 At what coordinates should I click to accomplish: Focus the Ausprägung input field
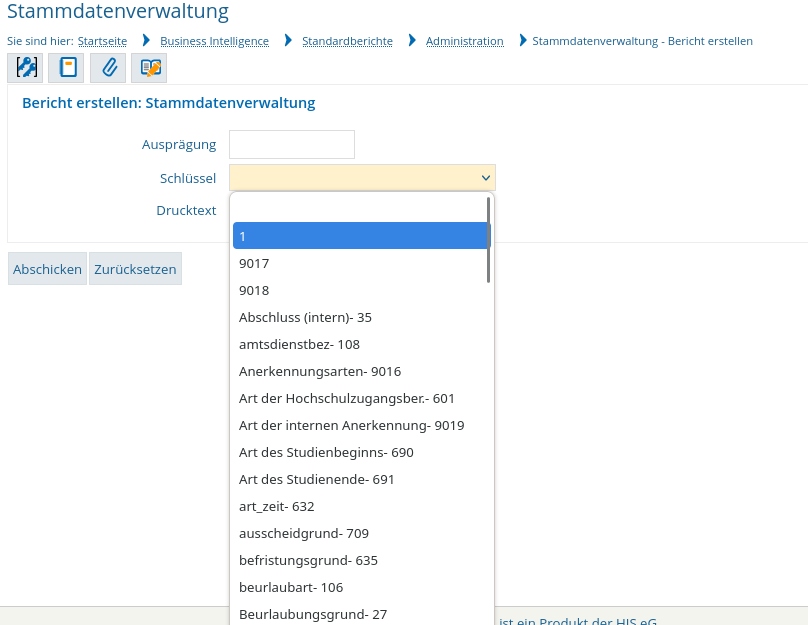tap(292, 144)
